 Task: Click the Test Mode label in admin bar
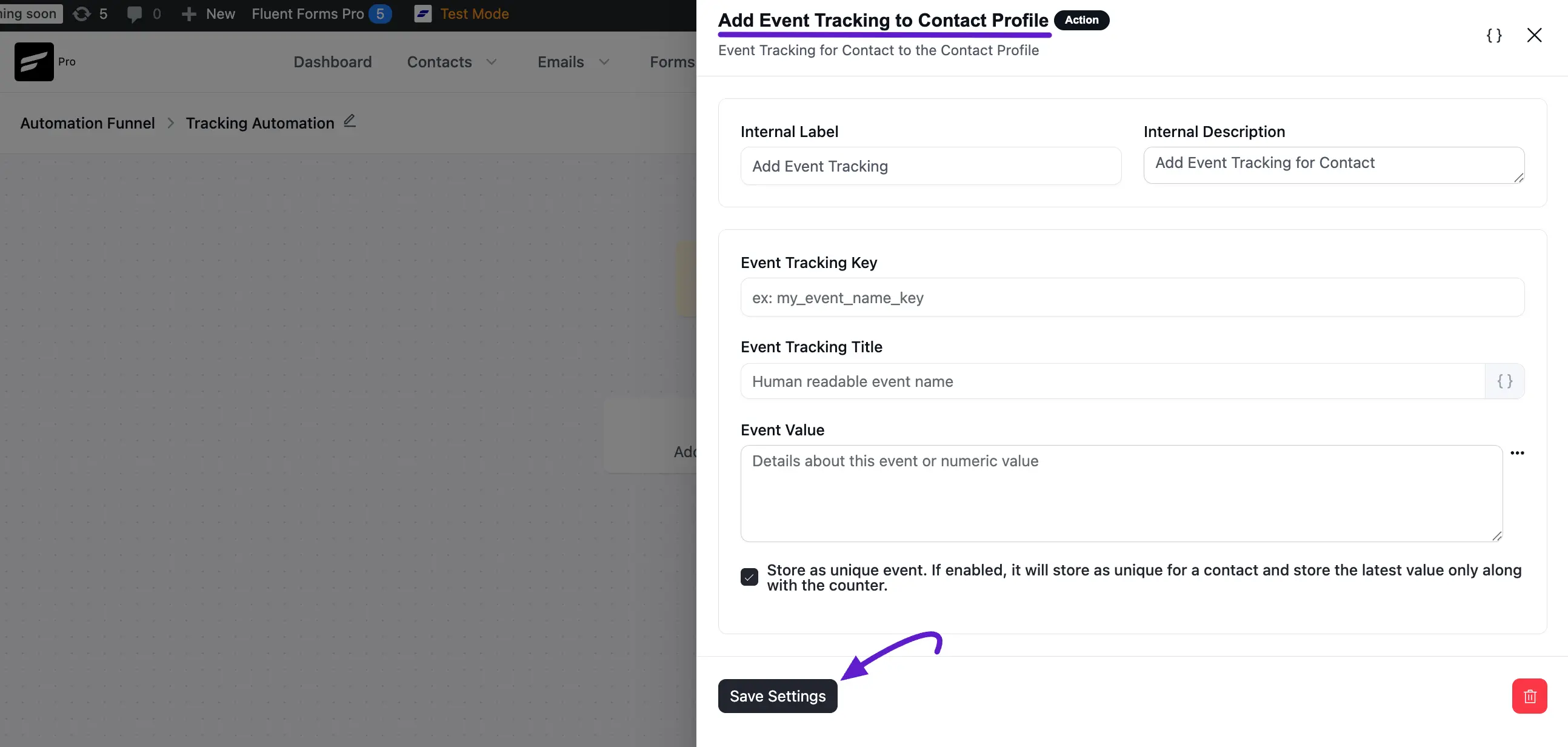(474, 14)
